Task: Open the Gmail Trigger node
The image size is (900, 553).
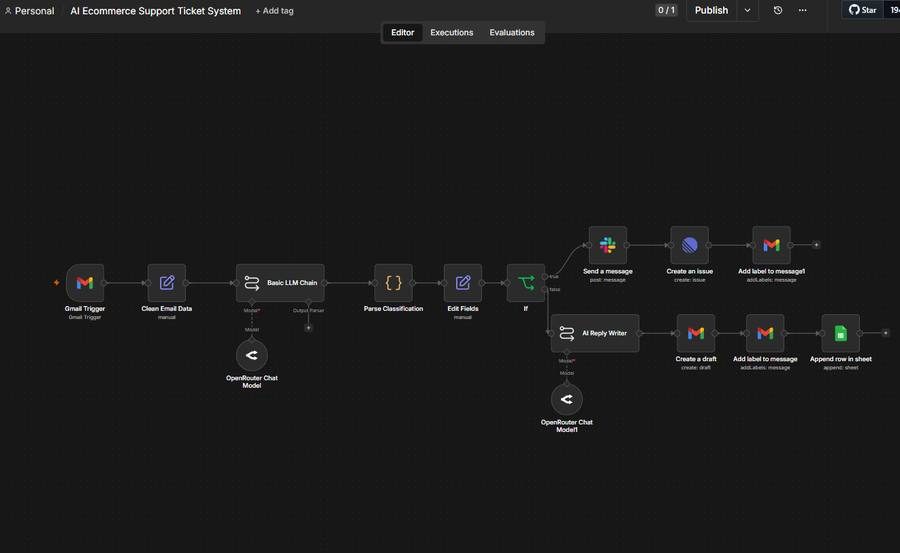Action: pyautogui.click(x=85, y=283)
